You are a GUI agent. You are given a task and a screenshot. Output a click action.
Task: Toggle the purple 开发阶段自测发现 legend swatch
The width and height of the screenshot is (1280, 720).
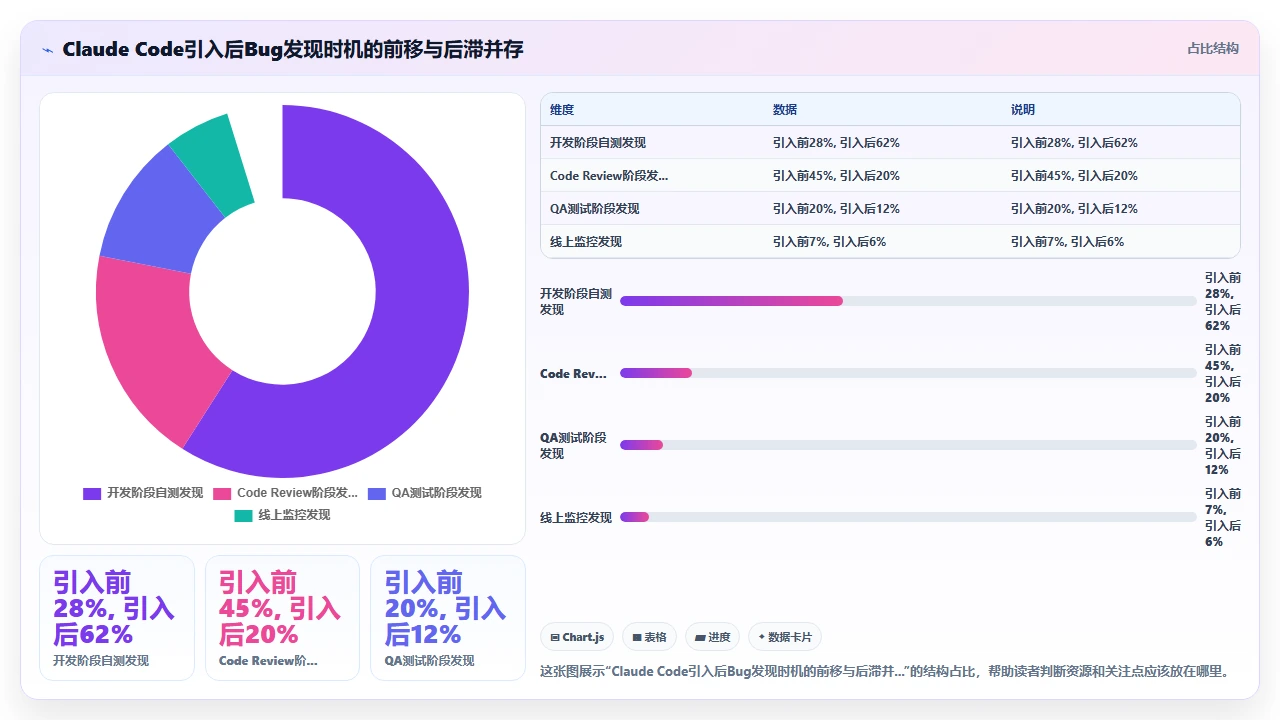(x=92, y=493)
